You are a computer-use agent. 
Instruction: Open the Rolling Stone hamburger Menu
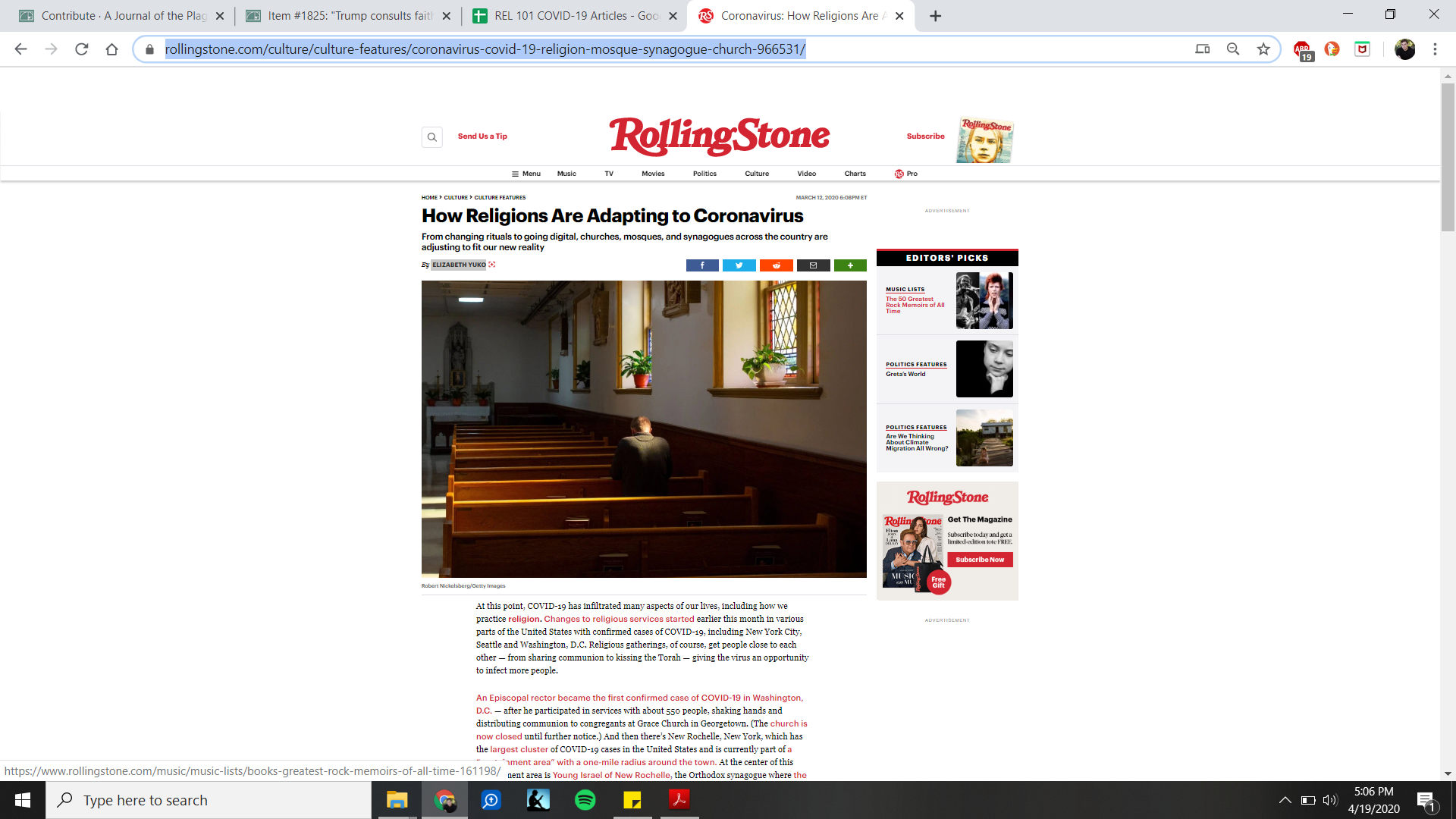[526, 174]
